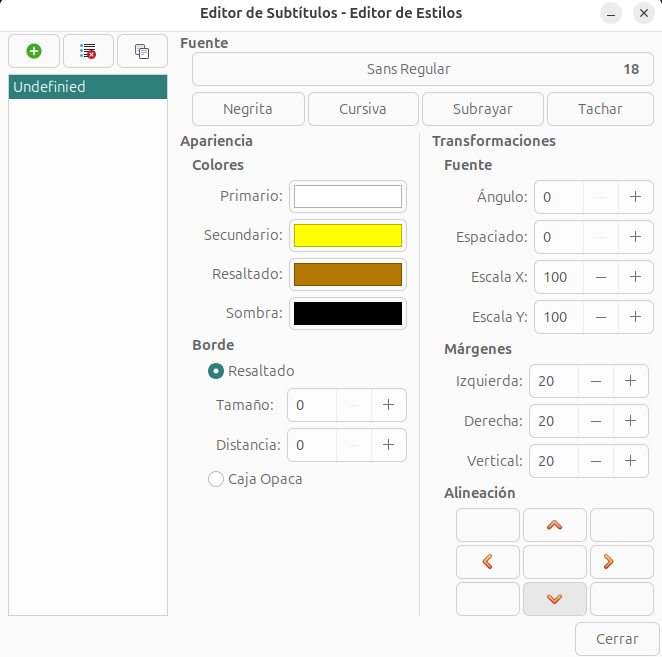The width and height of the screenshot is (662, 657).
Task: Delete the selected style with list-remove icon
Action: pyautogui.click(x=88, y=51)
